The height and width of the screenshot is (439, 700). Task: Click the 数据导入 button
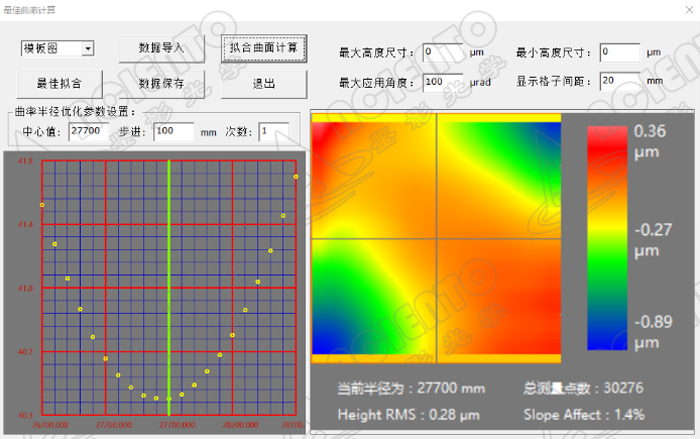(161, 48)
